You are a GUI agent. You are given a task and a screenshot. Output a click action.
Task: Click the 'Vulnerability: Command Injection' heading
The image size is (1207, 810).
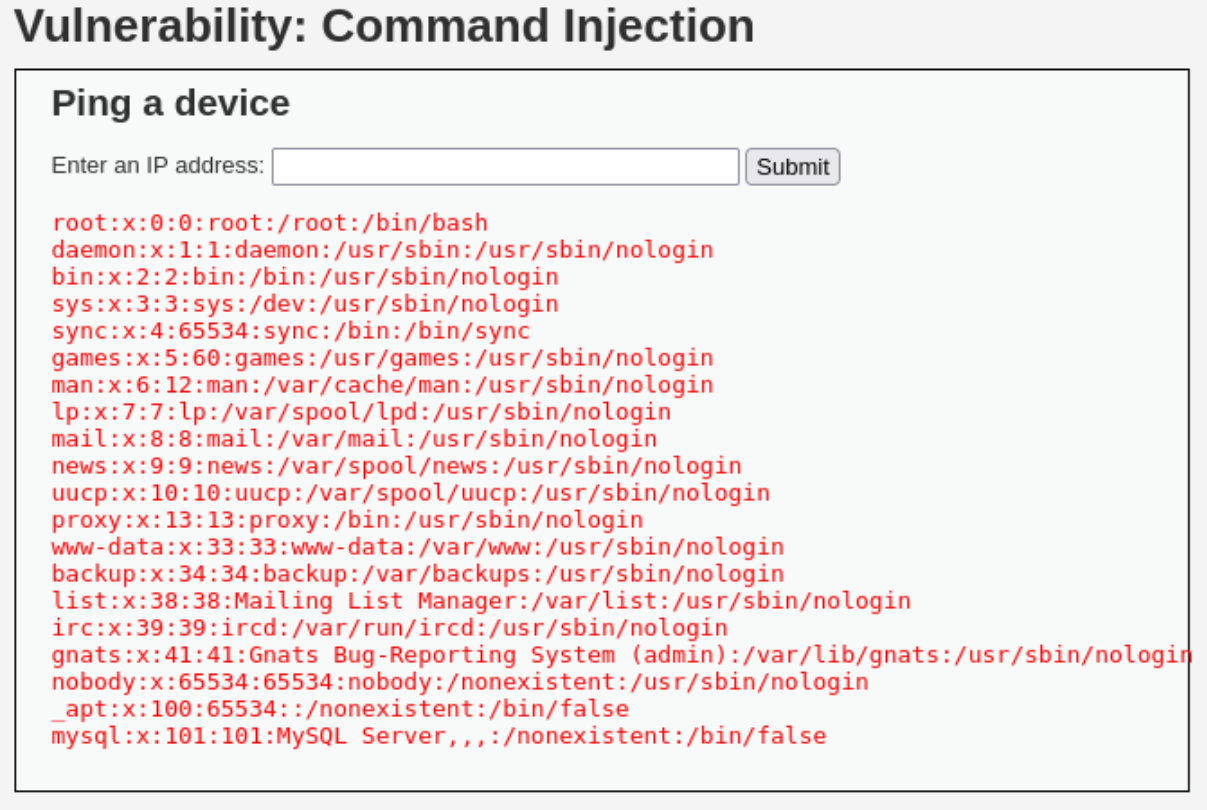(x=384, y=26)
